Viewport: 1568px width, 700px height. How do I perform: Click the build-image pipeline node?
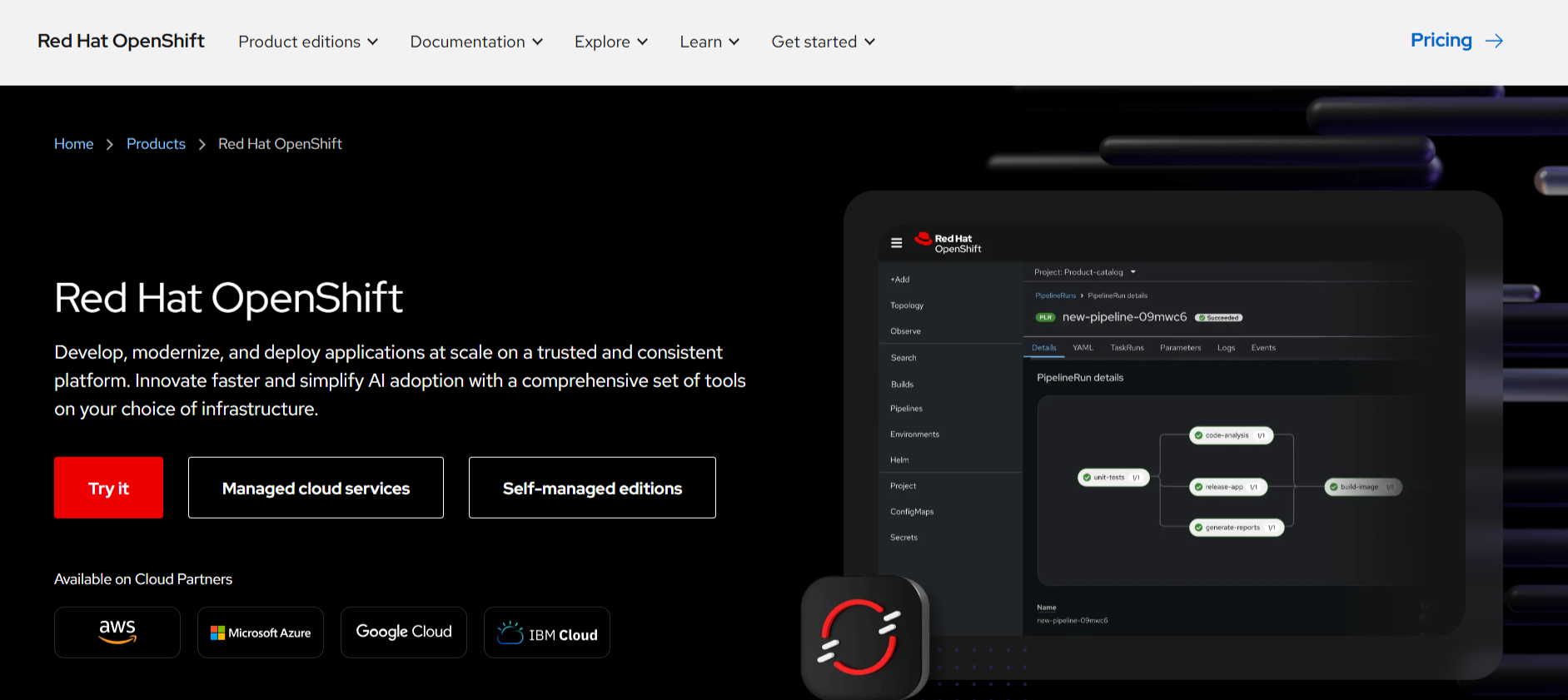pos(1363,487)
